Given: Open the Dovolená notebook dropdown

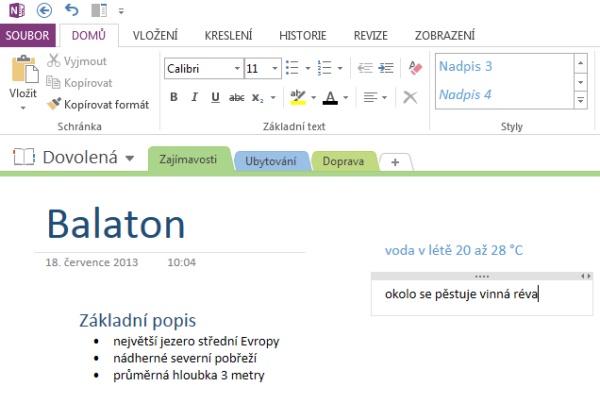Looking at the screenshot, I should [x=130, y=158].
